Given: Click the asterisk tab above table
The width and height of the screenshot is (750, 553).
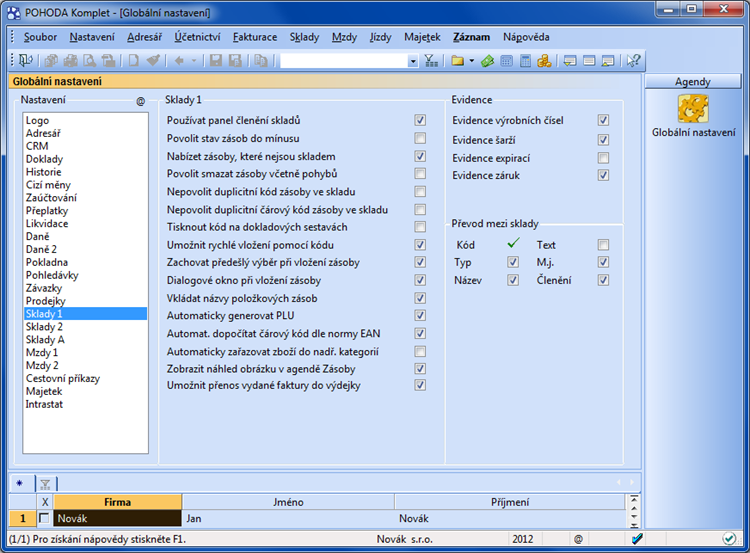Looking at the screenshot, I should point(20,483).
